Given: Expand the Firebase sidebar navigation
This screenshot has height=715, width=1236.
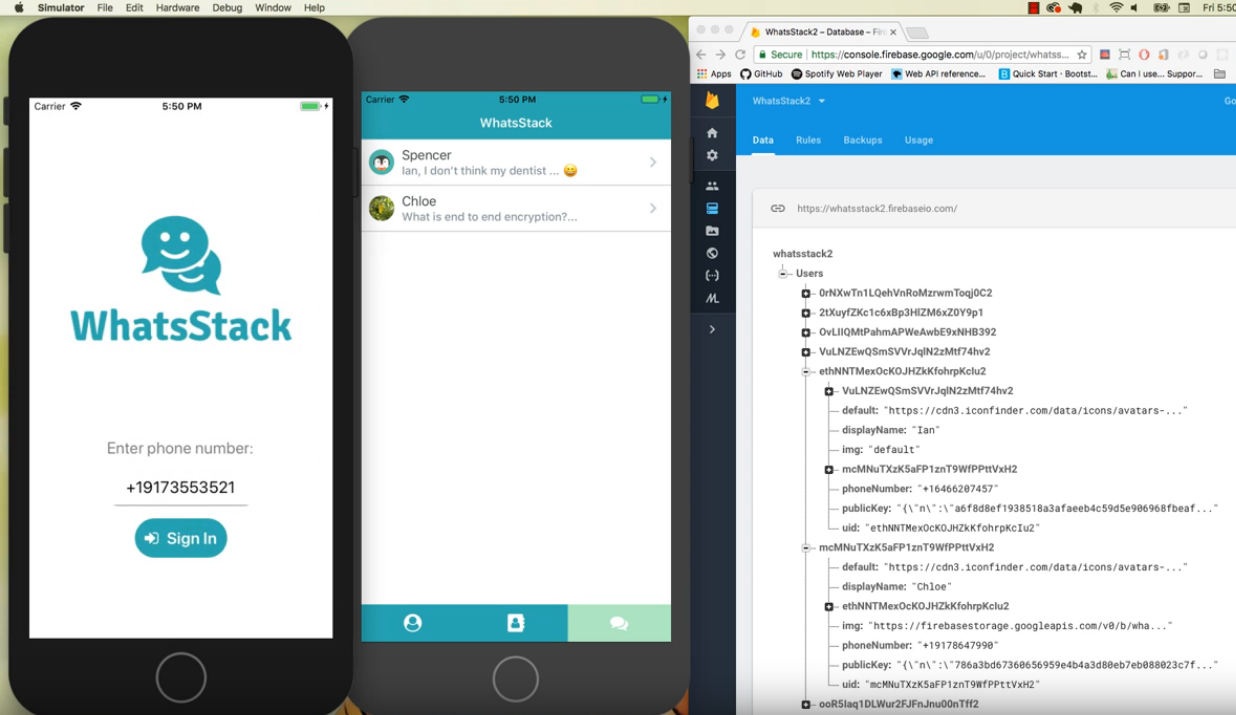Looking at the screenshot, I should 712,329.
